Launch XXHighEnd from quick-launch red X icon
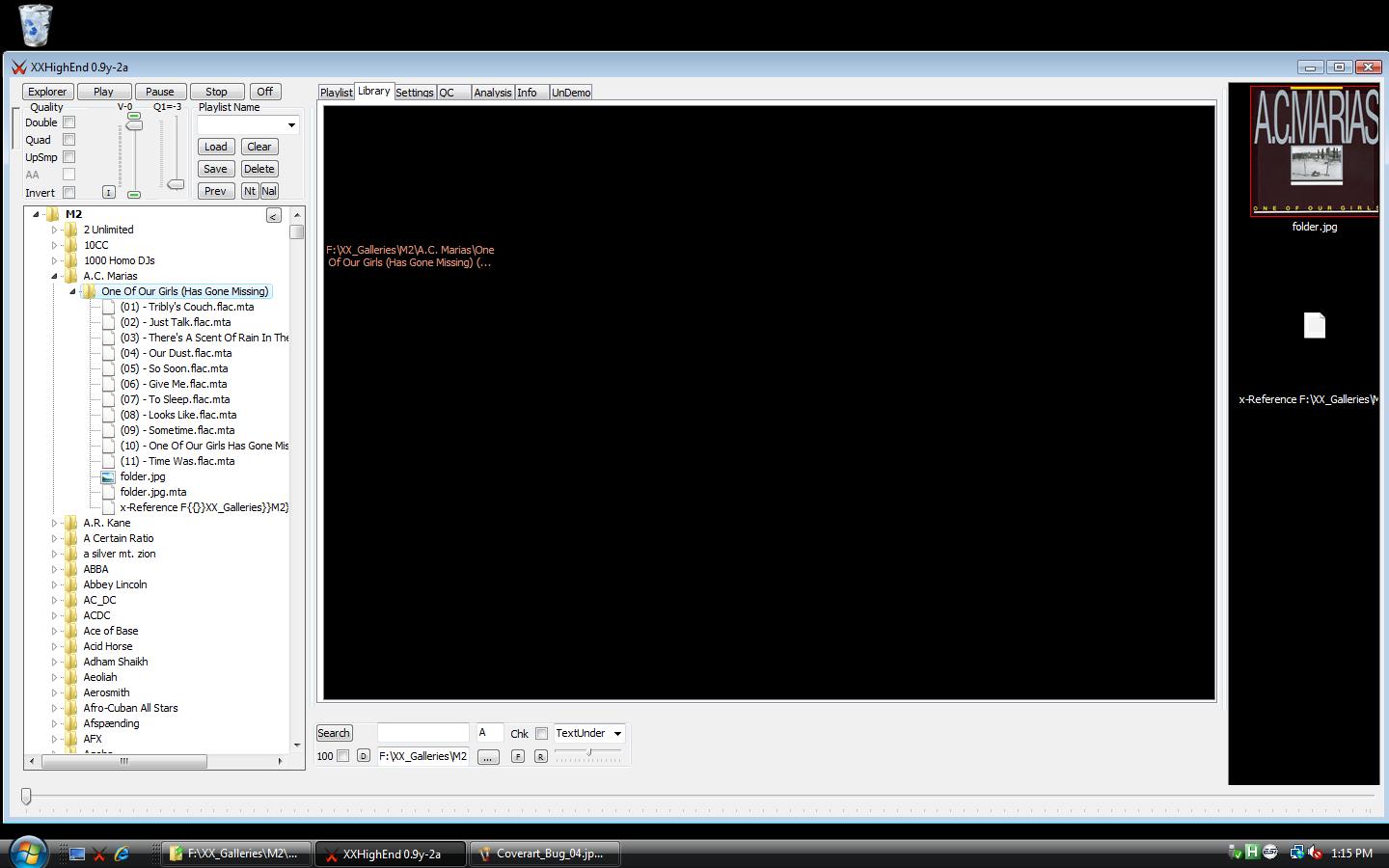The width and height of the screenshot is (1389, 868). point(99,854)
